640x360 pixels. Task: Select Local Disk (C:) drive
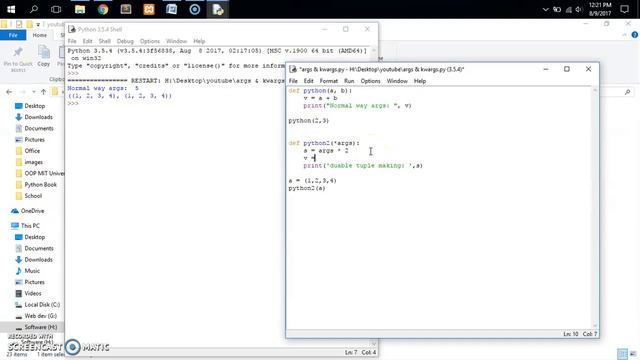click(42, 304)
